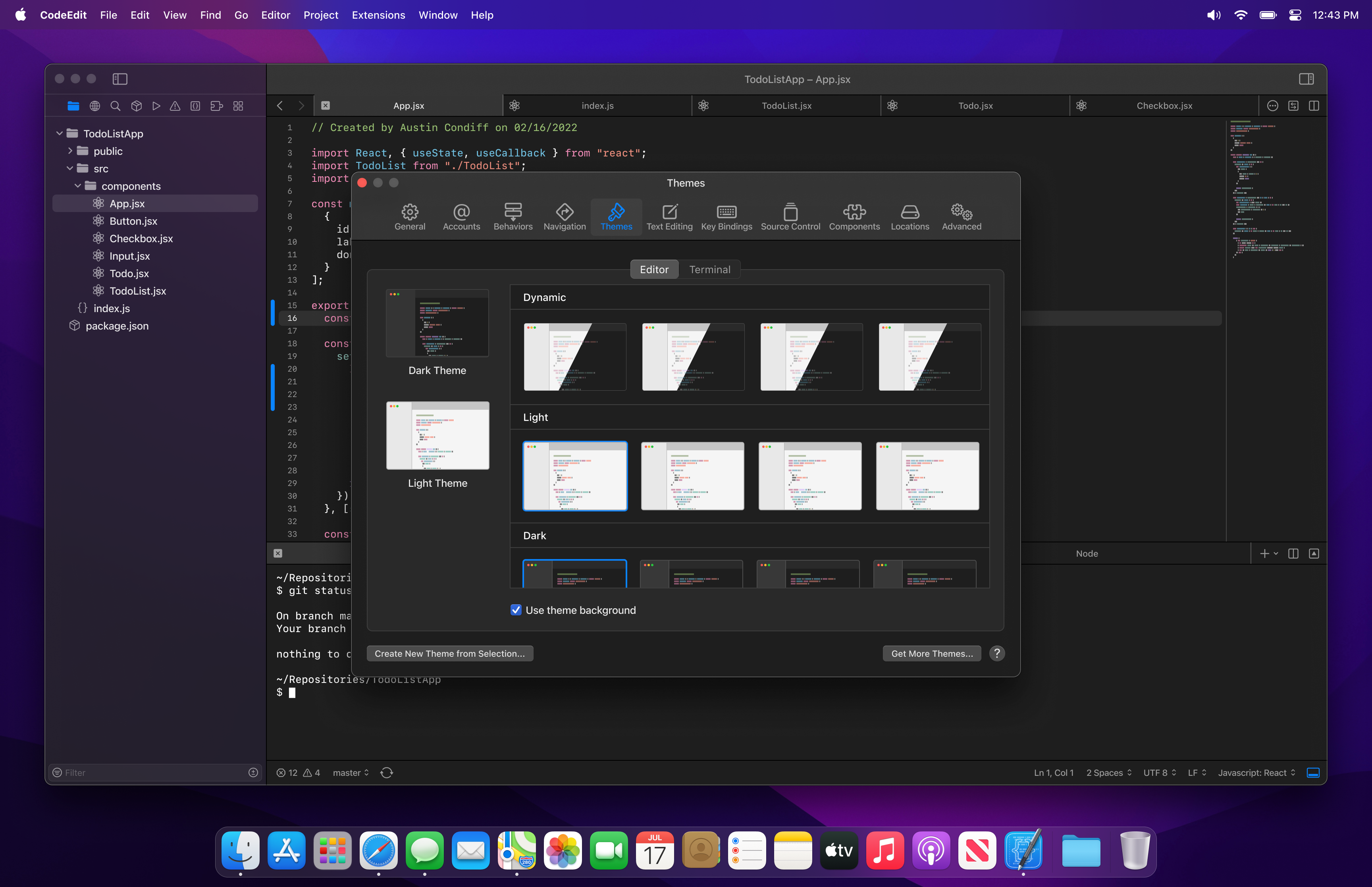1372x887 pixels.
Task: Open the Extensions navigator in the sidebar
Action: pos(216,106)
